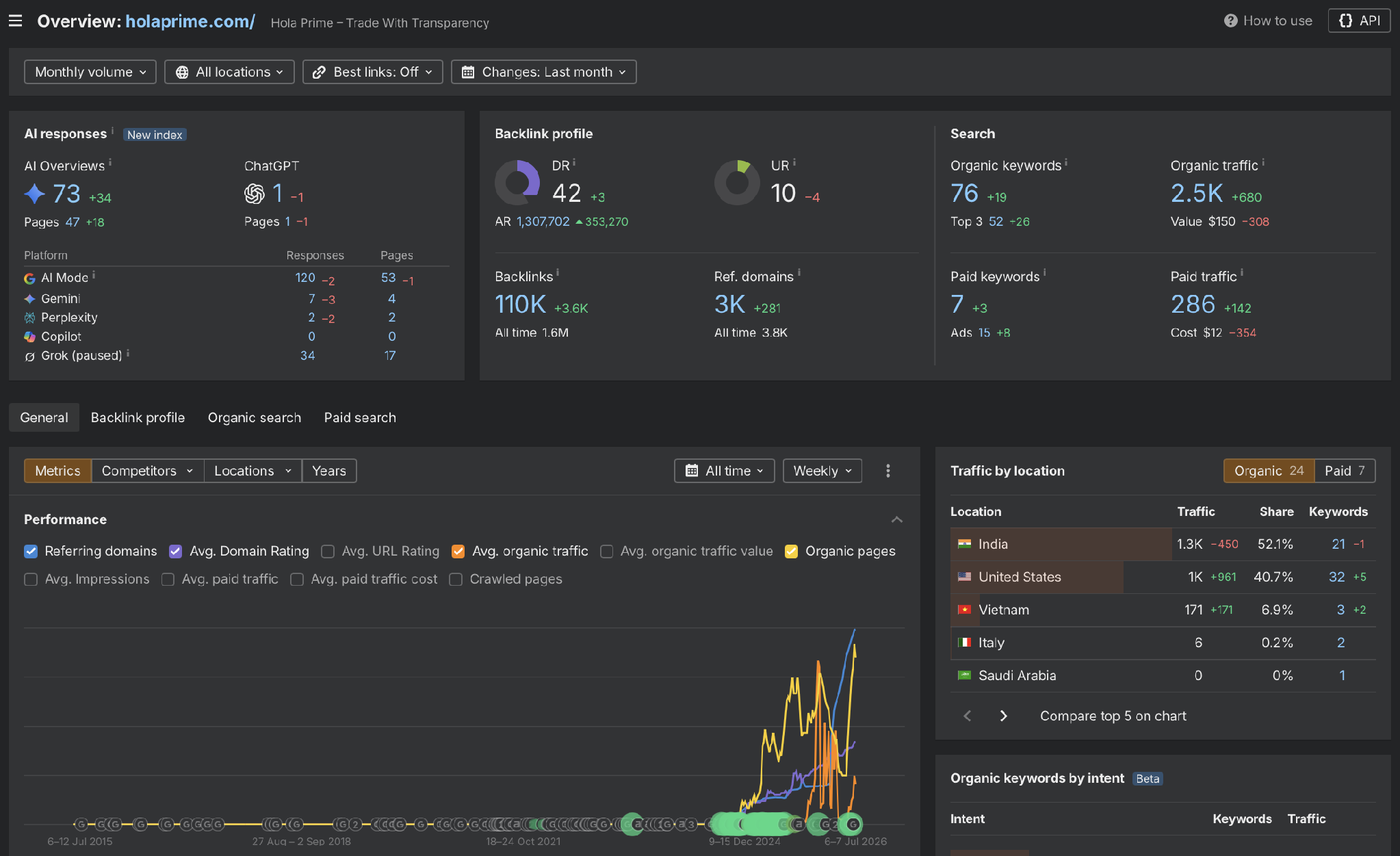Go to next page of locations
Screen dimensions: 1400x856
tap(1003, 716)
